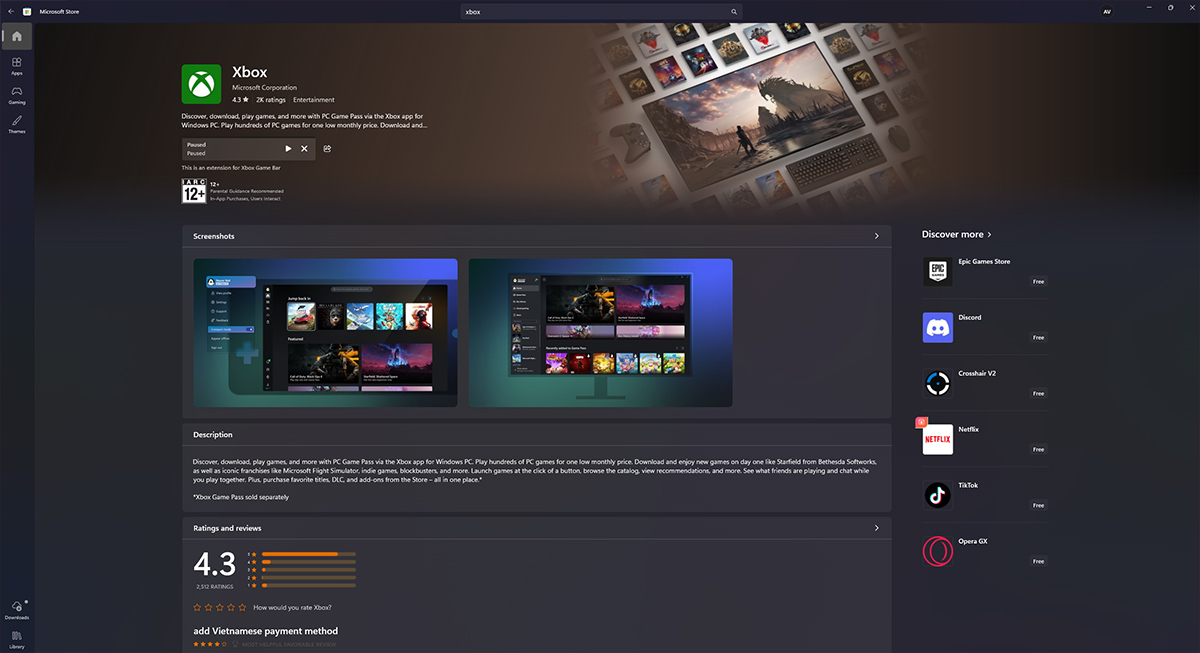Go to the Home page in sidebar
Image resolution: width=1200 pixels, height=653 pixels.
[x=17, y=37]
